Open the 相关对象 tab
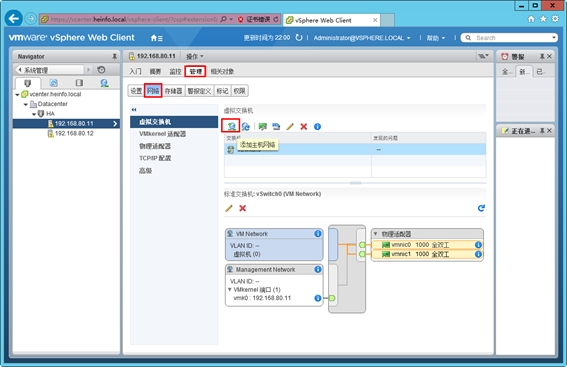Viewport: 567px width, 367px height. point(222,71)
